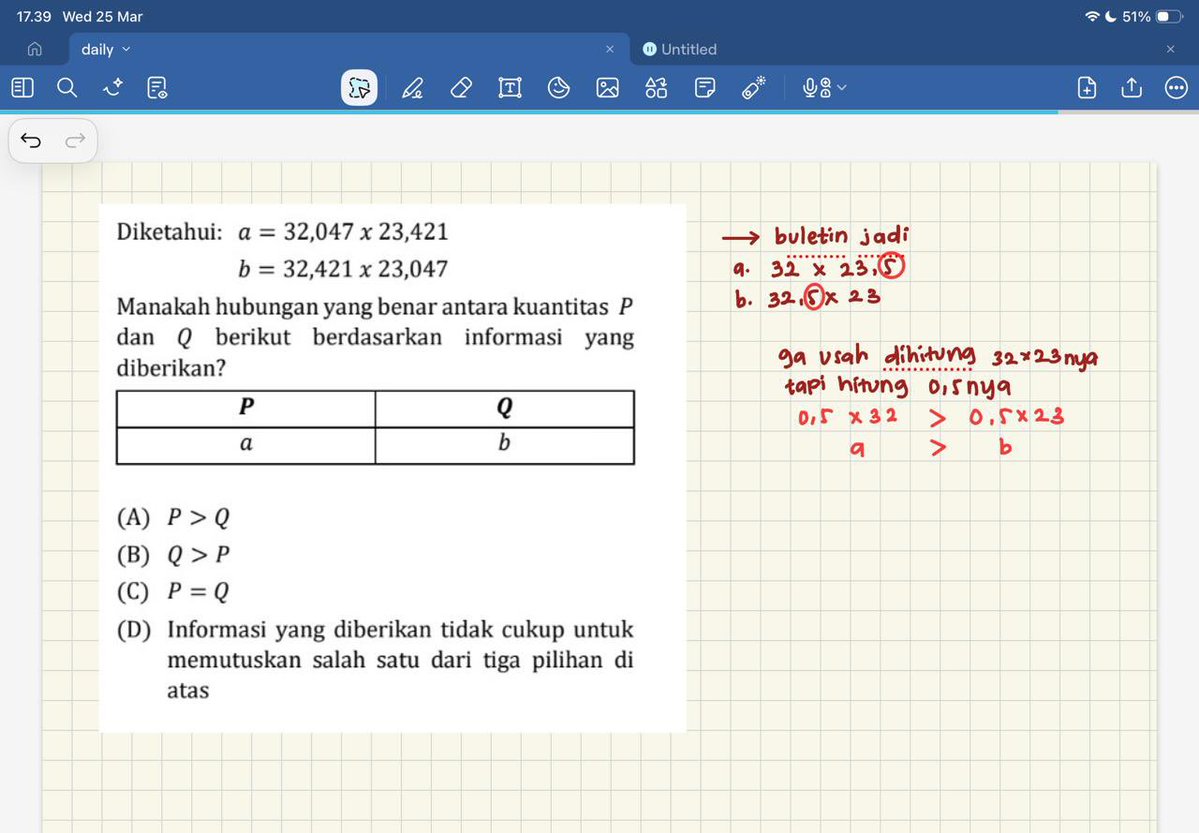Image resolution: width=1199 pixels, height=833 pixels.
Task: Open the share export menu
Action: point(1132,88)
